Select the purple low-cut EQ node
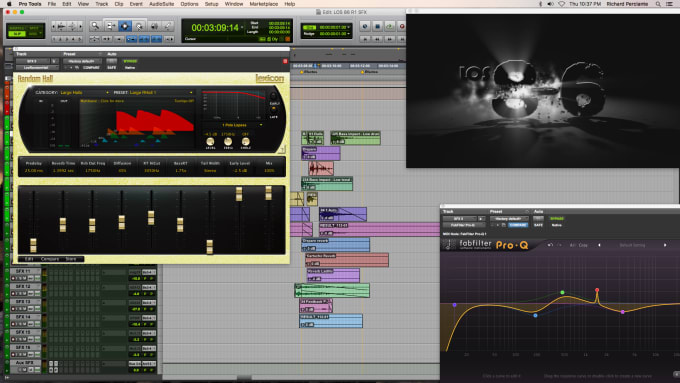 pos(454,305)
